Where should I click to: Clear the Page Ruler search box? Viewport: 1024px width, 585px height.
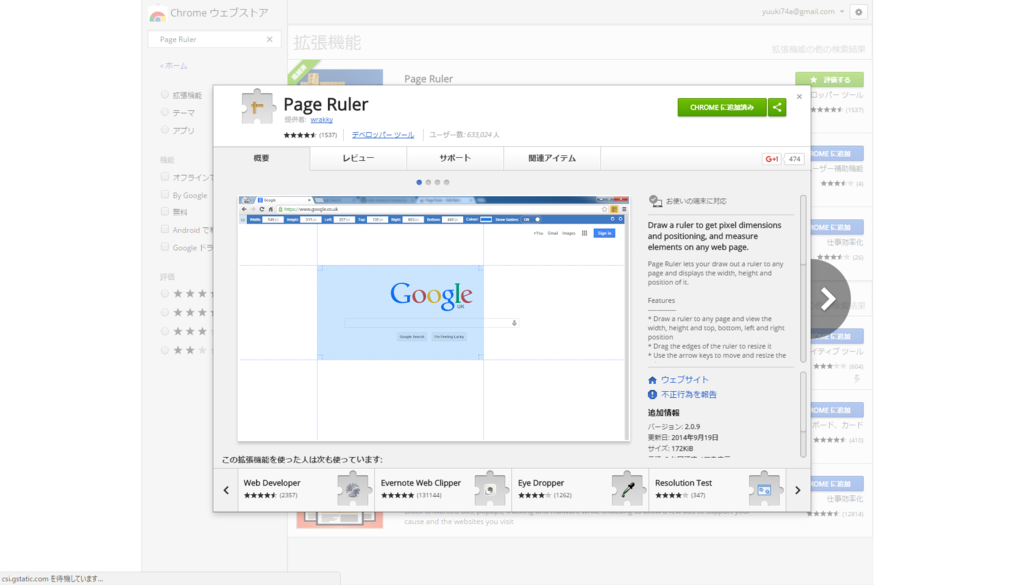(270, 39)
